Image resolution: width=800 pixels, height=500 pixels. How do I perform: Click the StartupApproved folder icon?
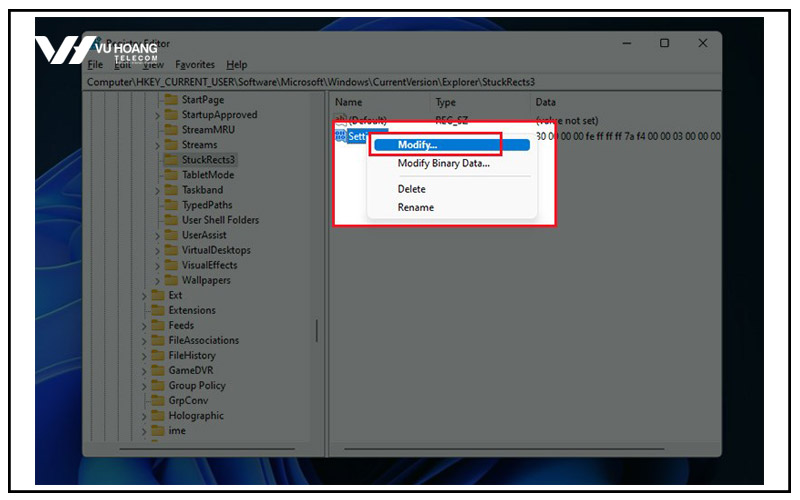171,114
